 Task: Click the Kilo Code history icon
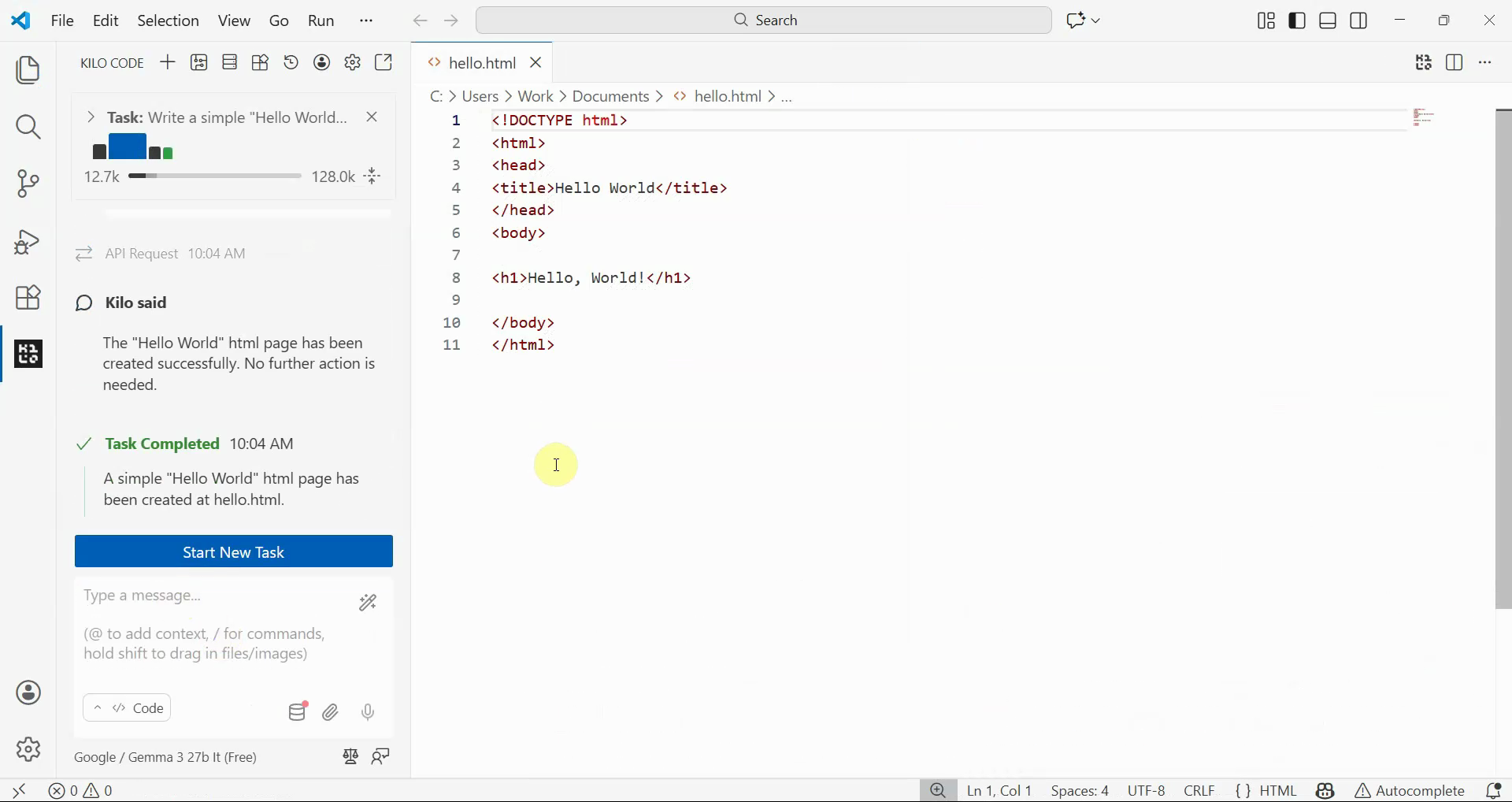click(291, 63)
